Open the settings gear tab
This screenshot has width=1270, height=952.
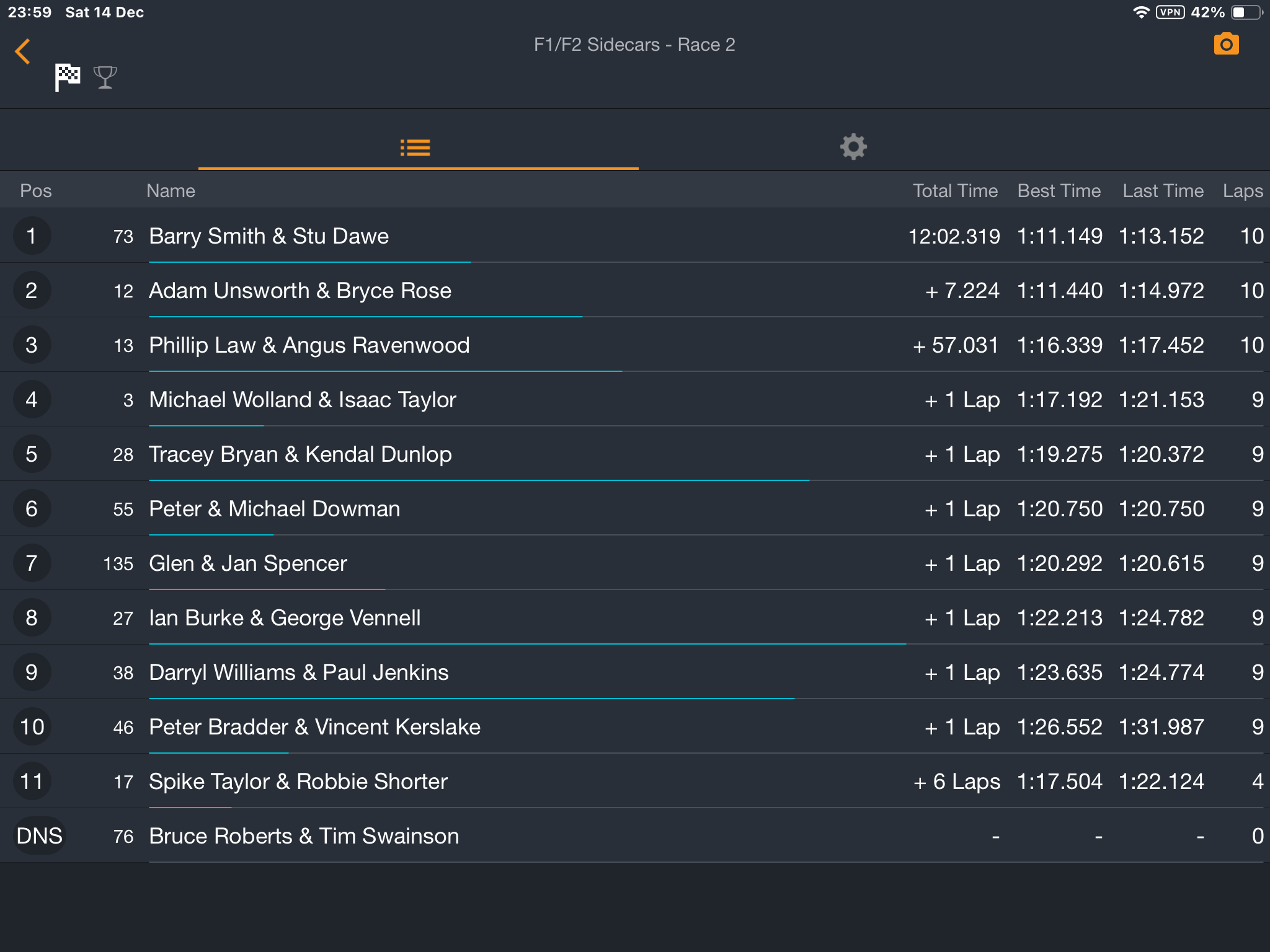pos(853,147)
